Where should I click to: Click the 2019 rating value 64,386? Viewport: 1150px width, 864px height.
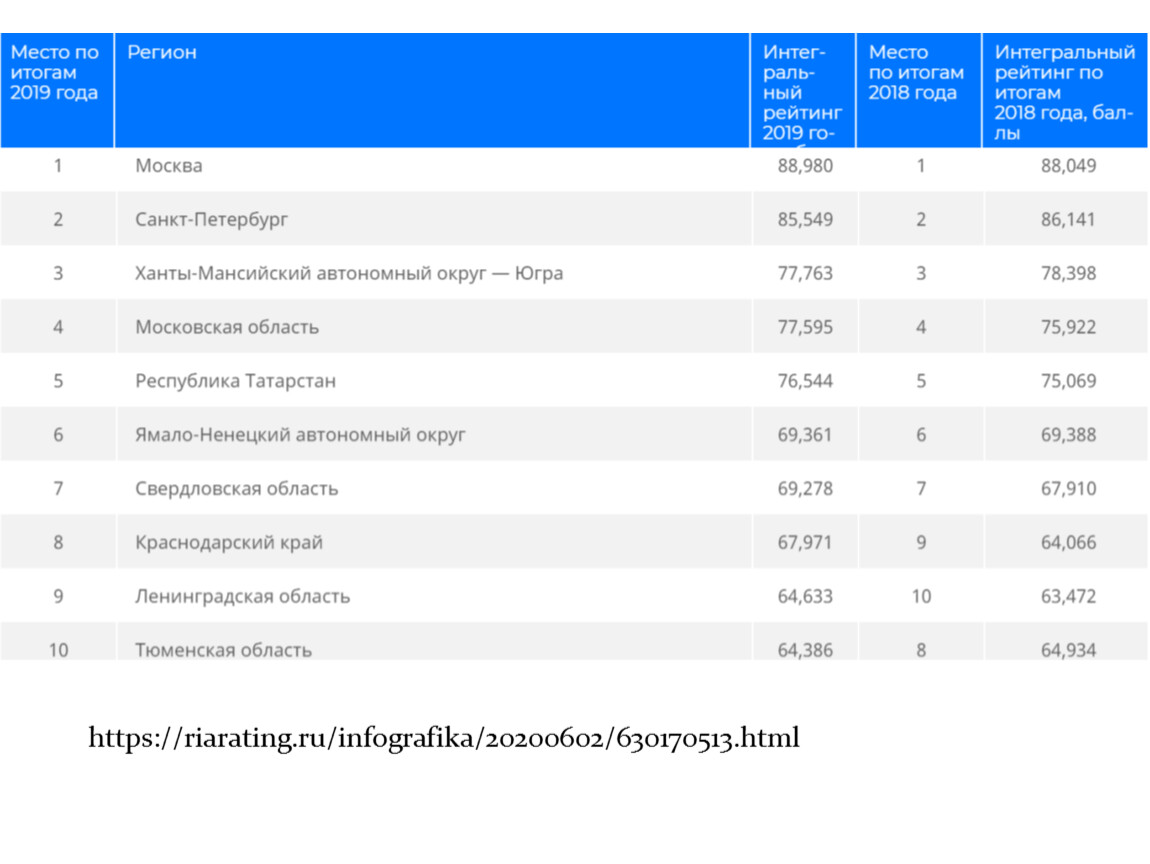tap(805, 650)
